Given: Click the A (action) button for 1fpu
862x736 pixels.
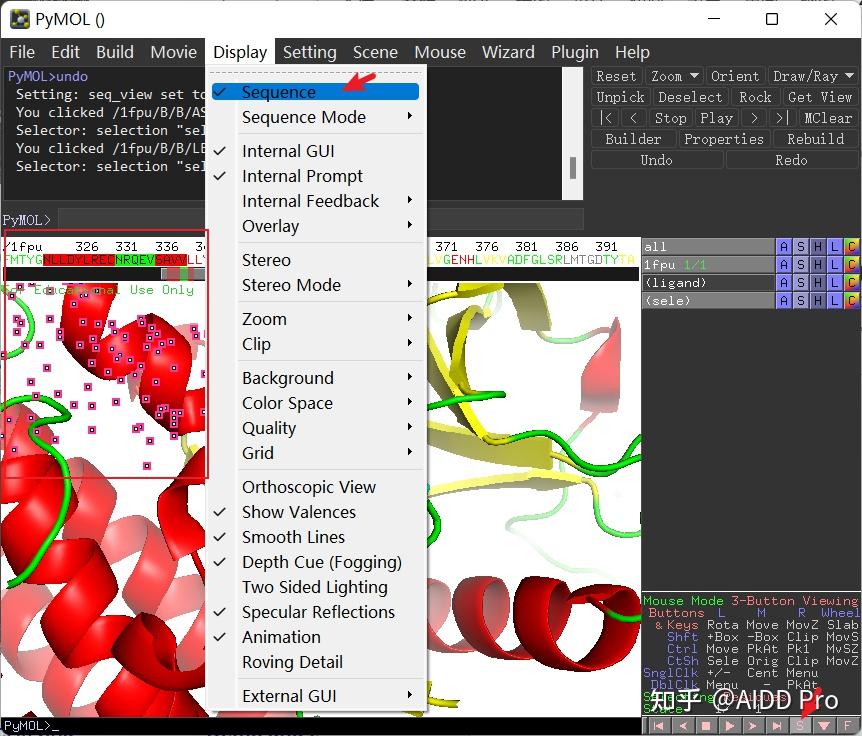Looking at the screenshot, I should coord(784,265).
